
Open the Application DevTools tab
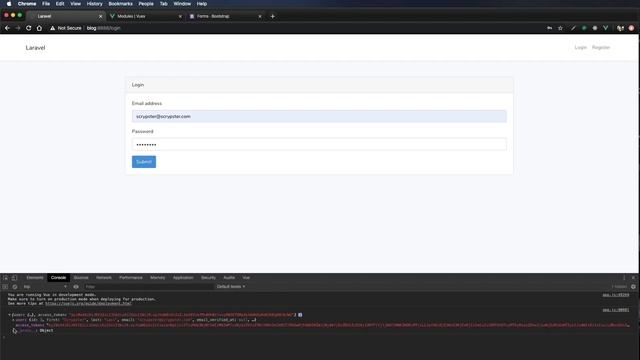(x=183, y=278)
